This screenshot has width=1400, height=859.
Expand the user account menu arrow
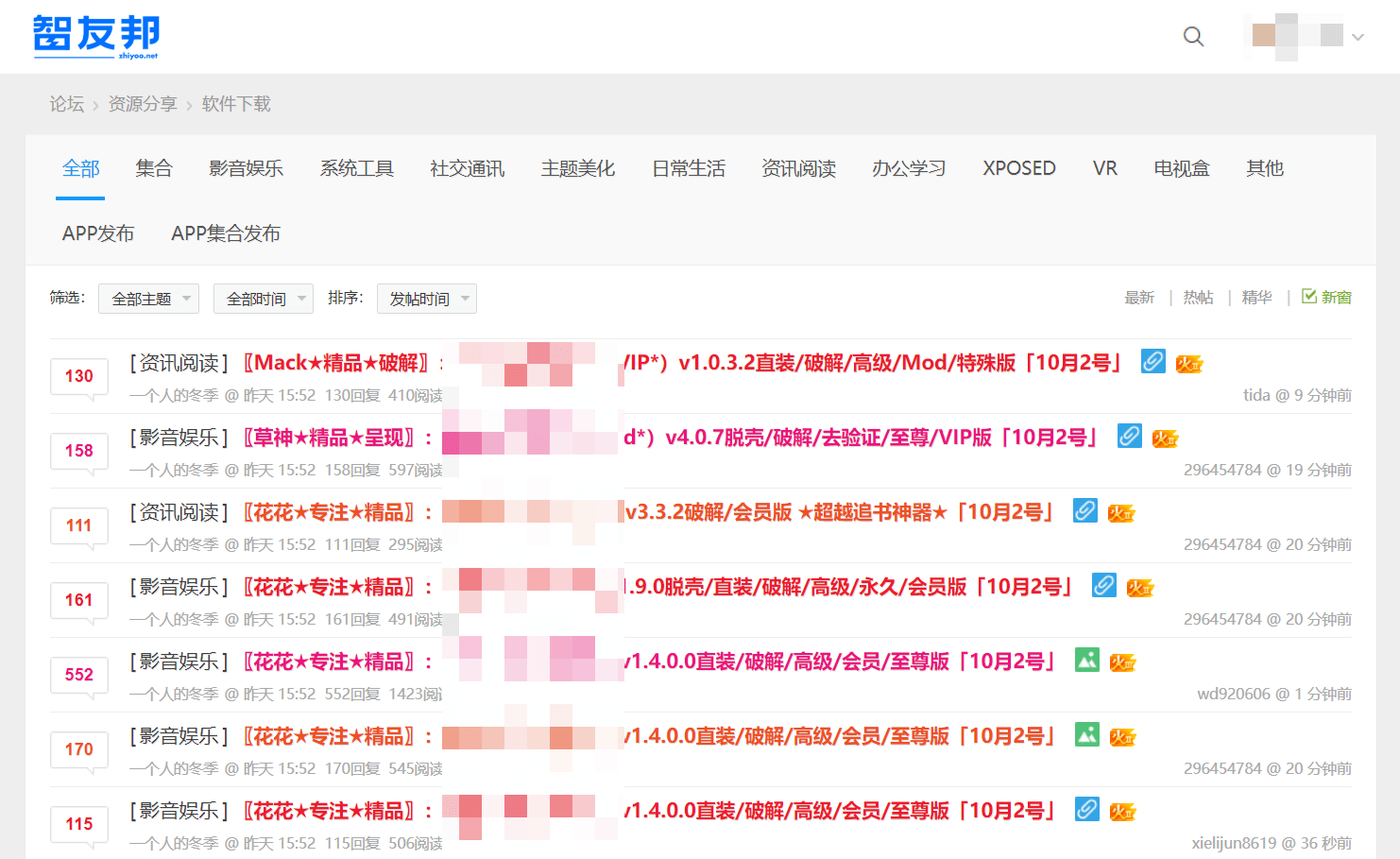click(1357, 38)
